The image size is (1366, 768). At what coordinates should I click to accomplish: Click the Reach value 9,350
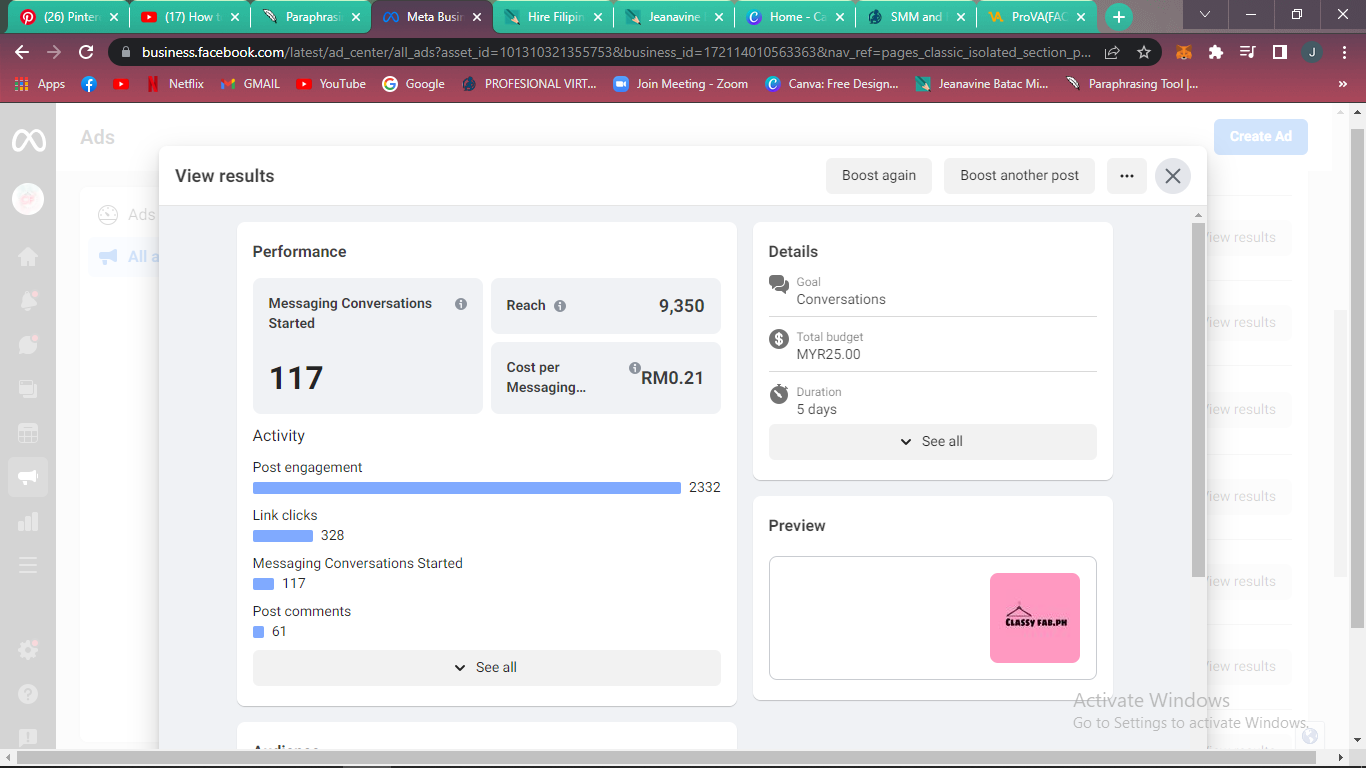point(682,306)
